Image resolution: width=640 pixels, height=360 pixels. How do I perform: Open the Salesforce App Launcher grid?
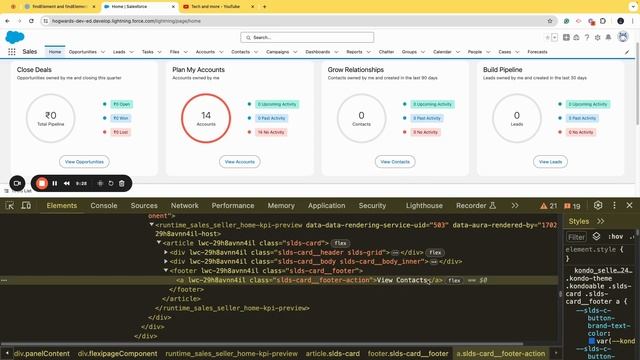(x=12, y=52)
